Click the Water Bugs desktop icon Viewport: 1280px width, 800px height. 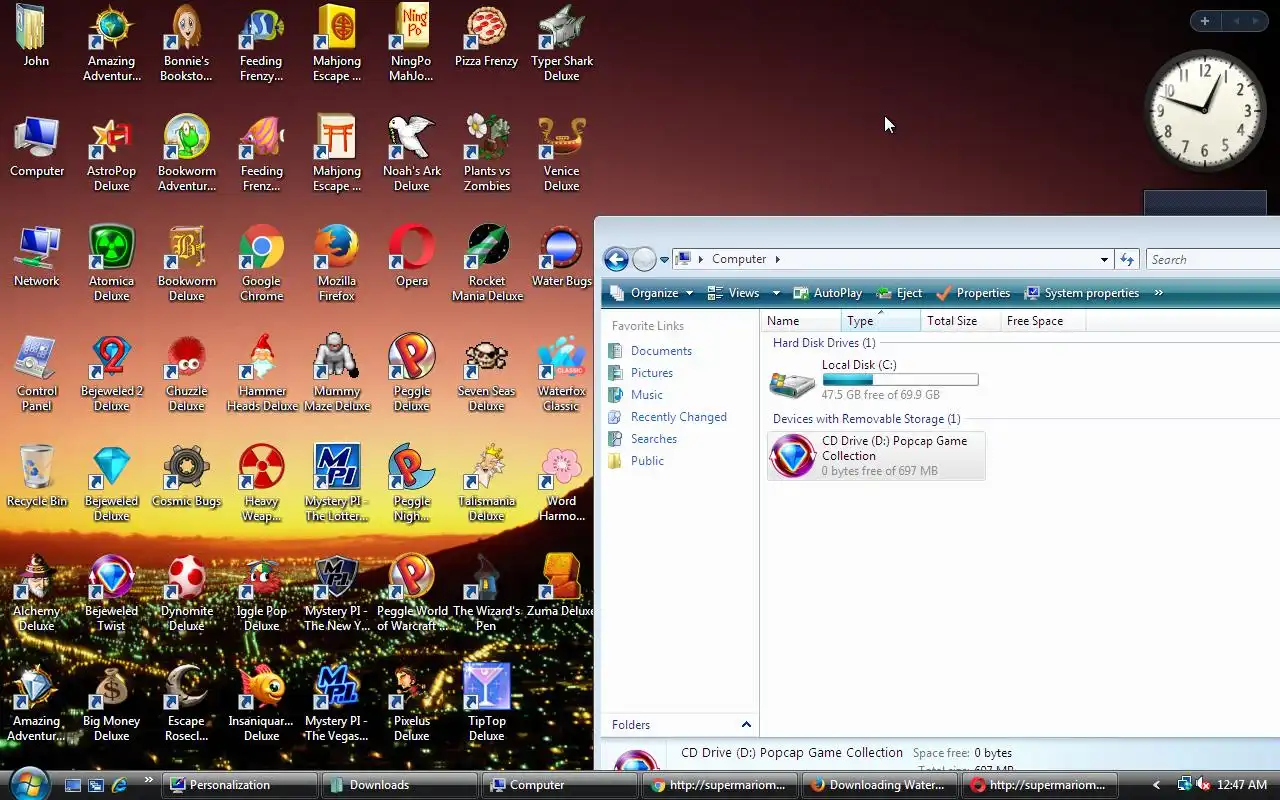click(x=562, y=255)
